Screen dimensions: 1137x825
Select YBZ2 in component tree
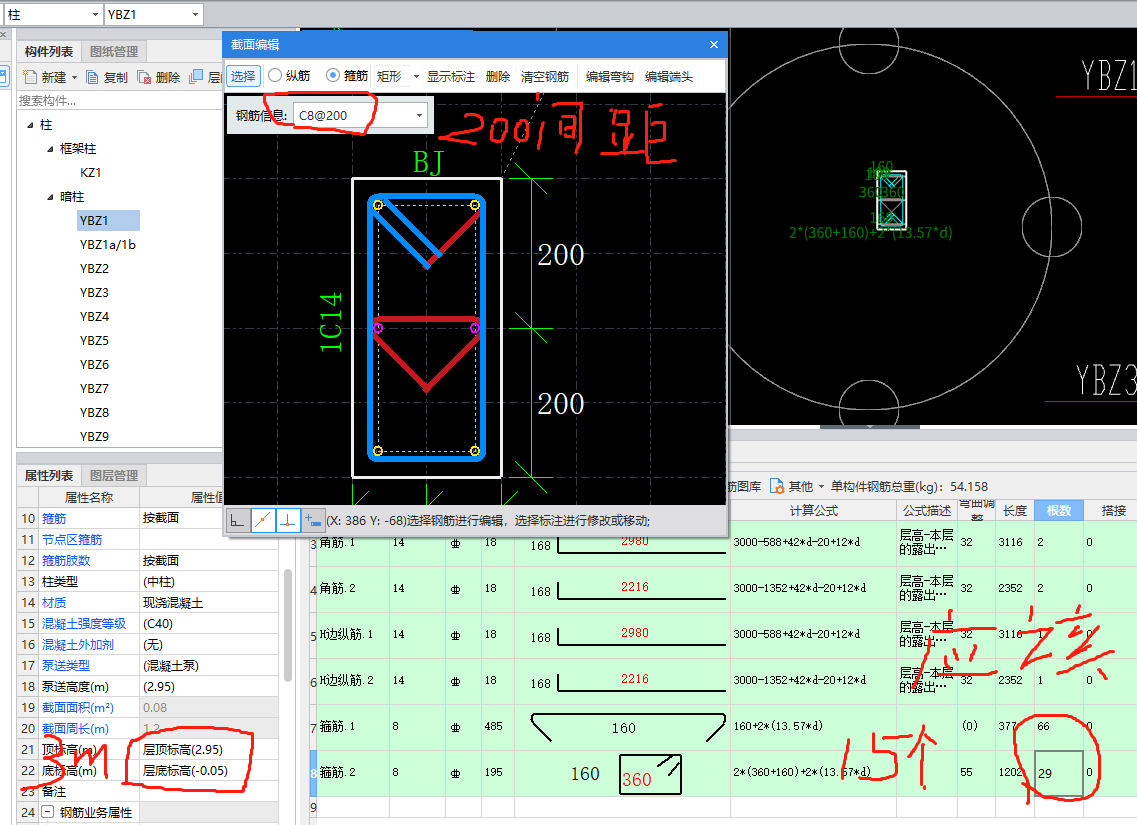(x=94, y=268)
